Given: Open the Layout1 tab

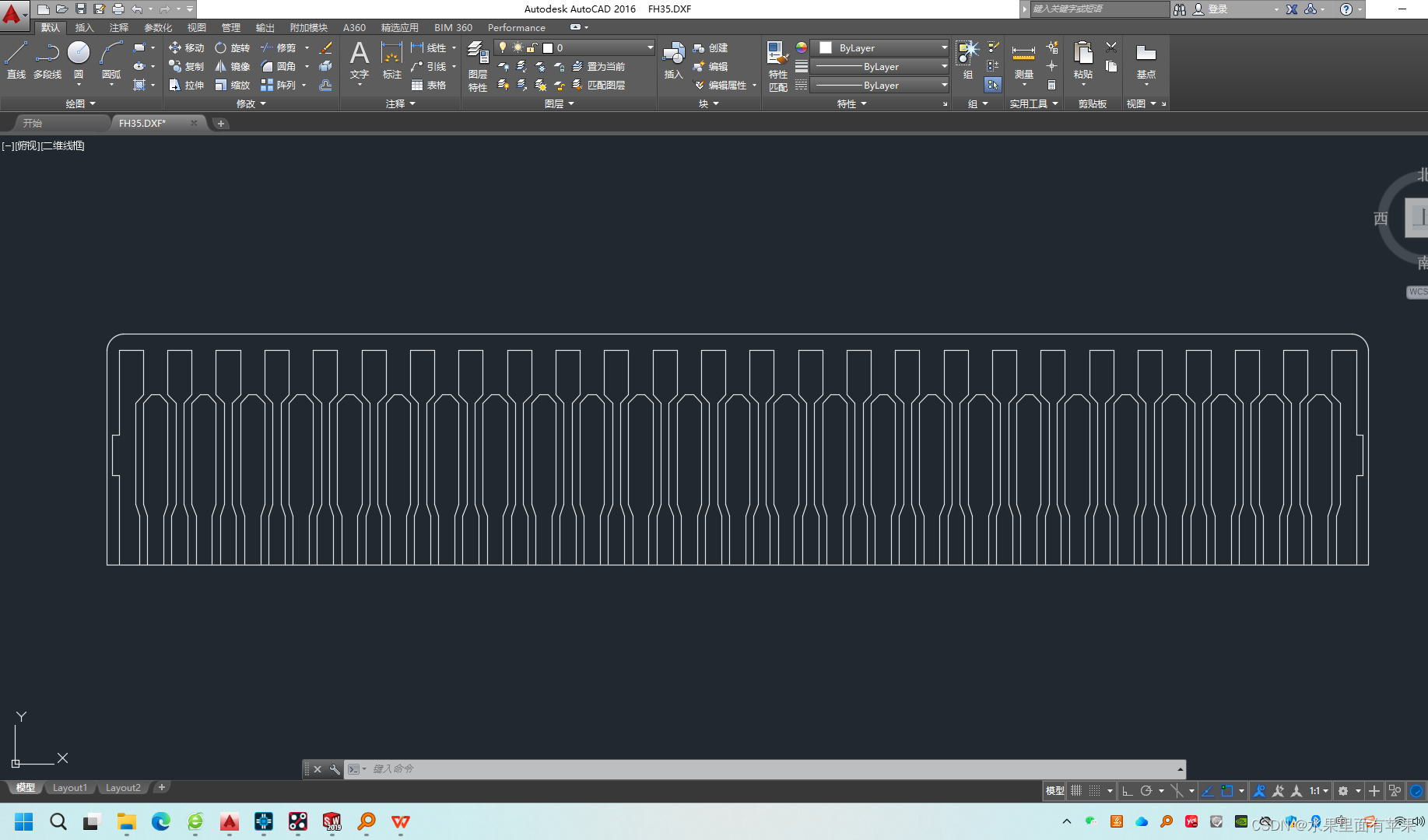Looking at the screenshot, I should (69, 788).
